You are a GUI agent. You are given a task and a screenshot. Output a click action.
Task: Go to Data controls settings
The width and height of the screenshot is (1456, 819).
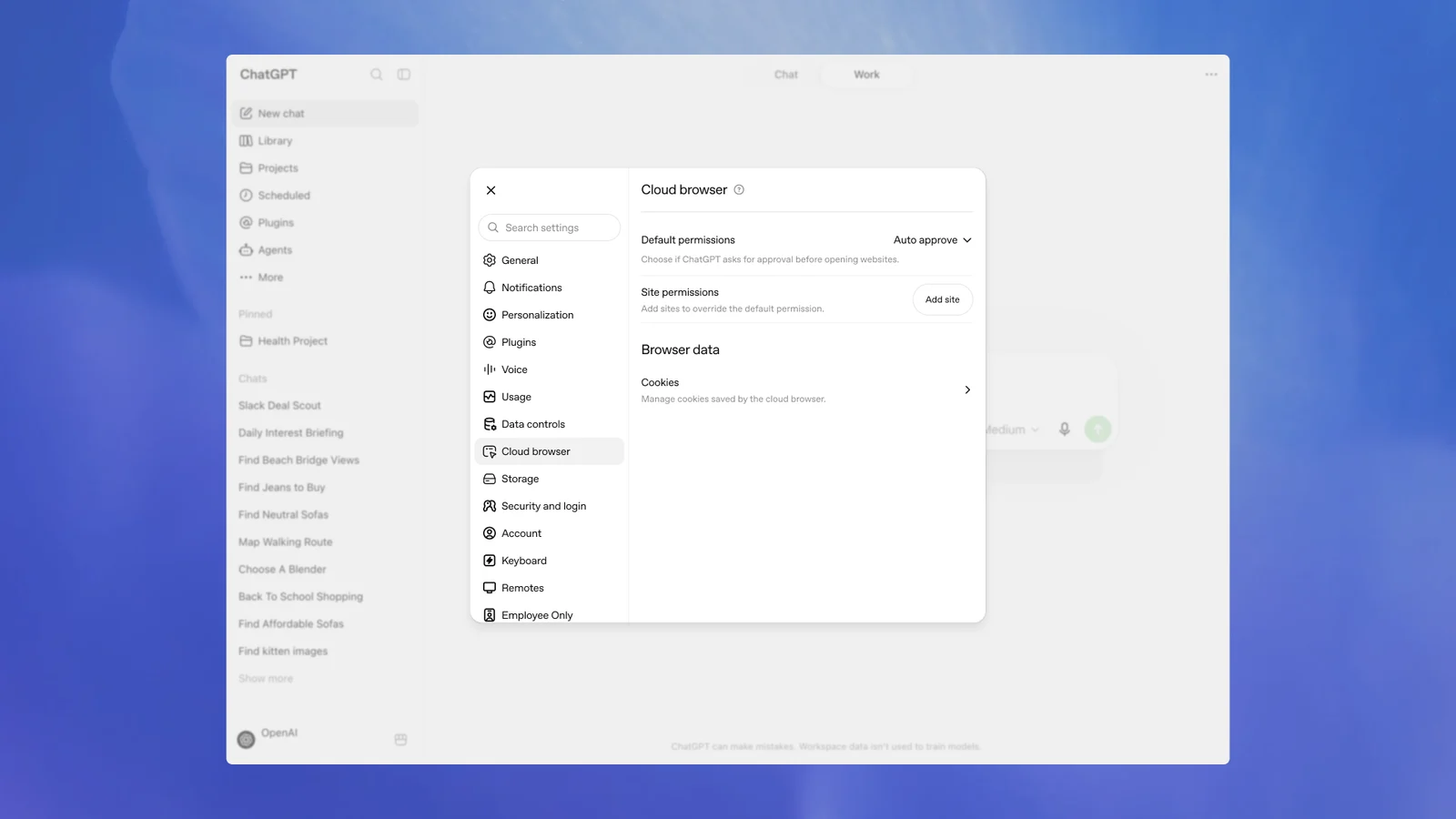pyautogui.click(x=549, y=424)
